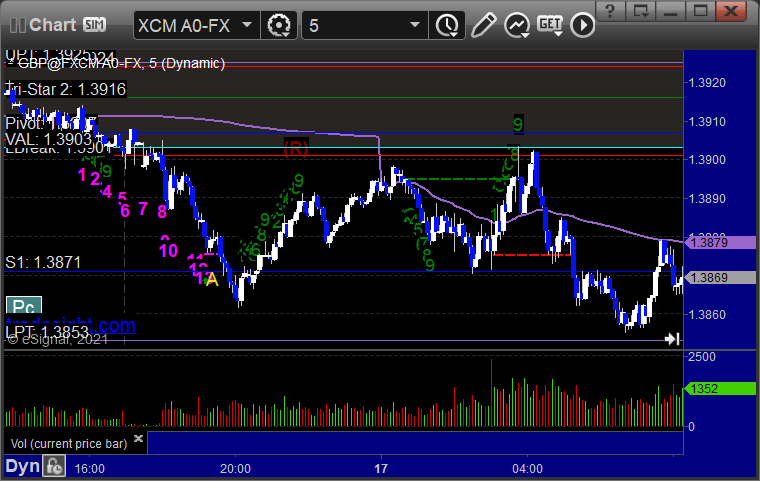
Task: Click the pop-out window button in title bar
Action: pyautogui.click(x=640, y=10)
